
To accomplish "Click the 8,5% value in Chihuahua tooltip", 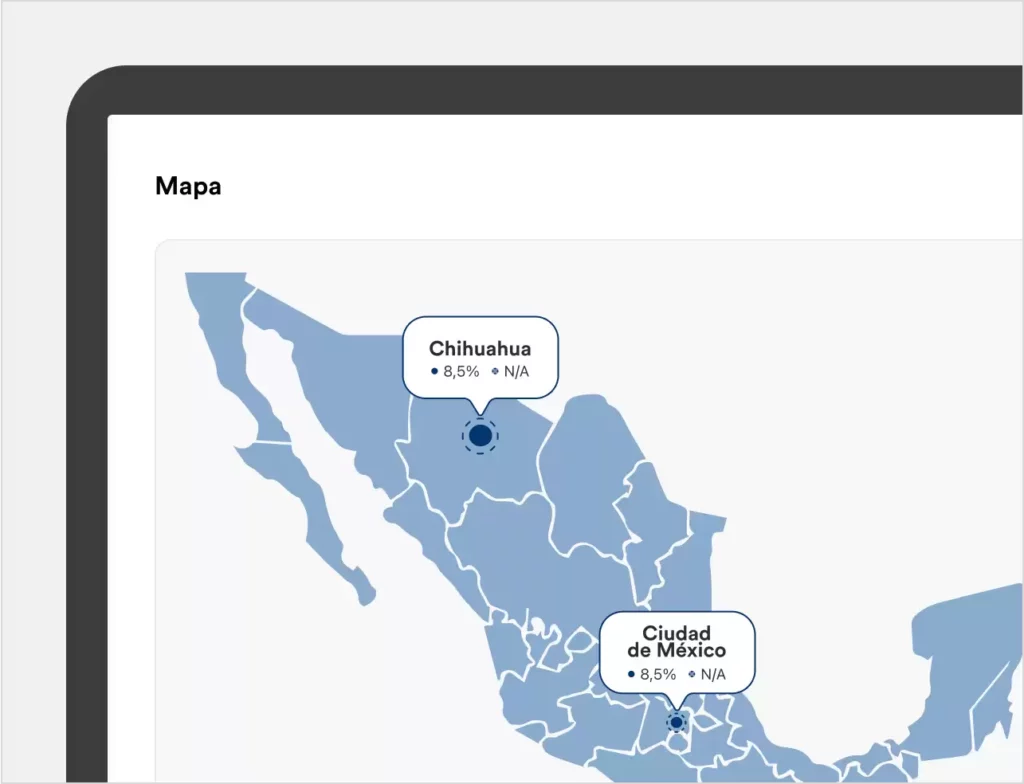I will (461, 371).
